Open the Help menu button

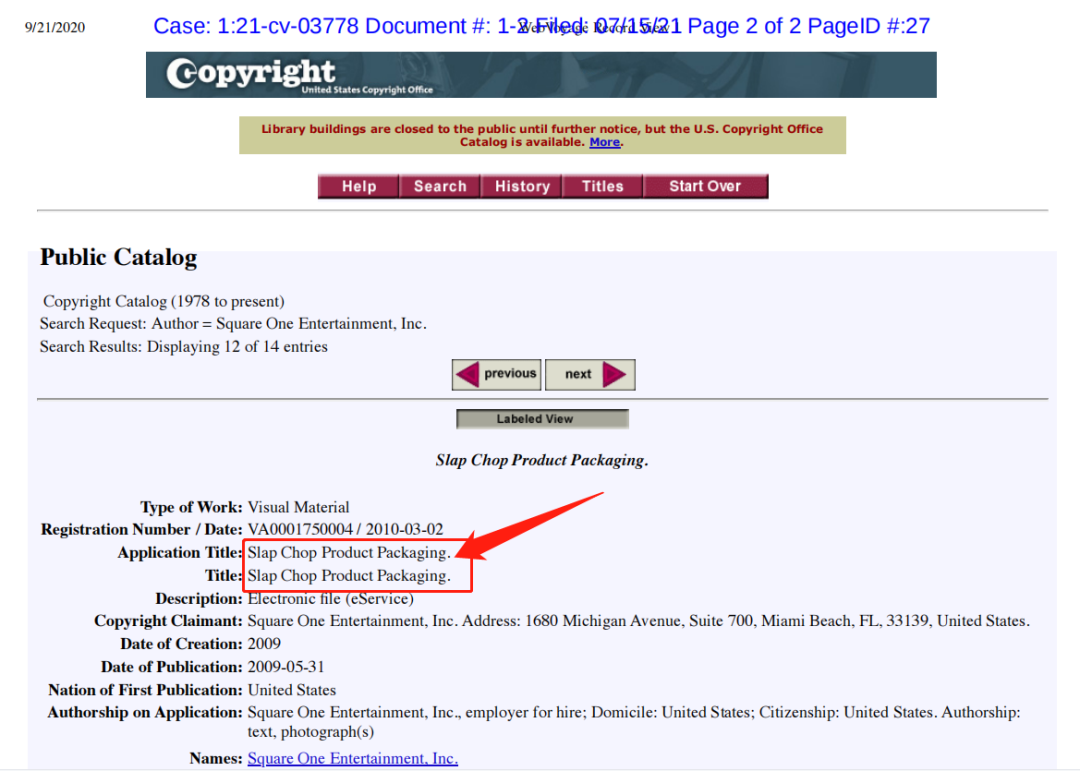[358, 186]
